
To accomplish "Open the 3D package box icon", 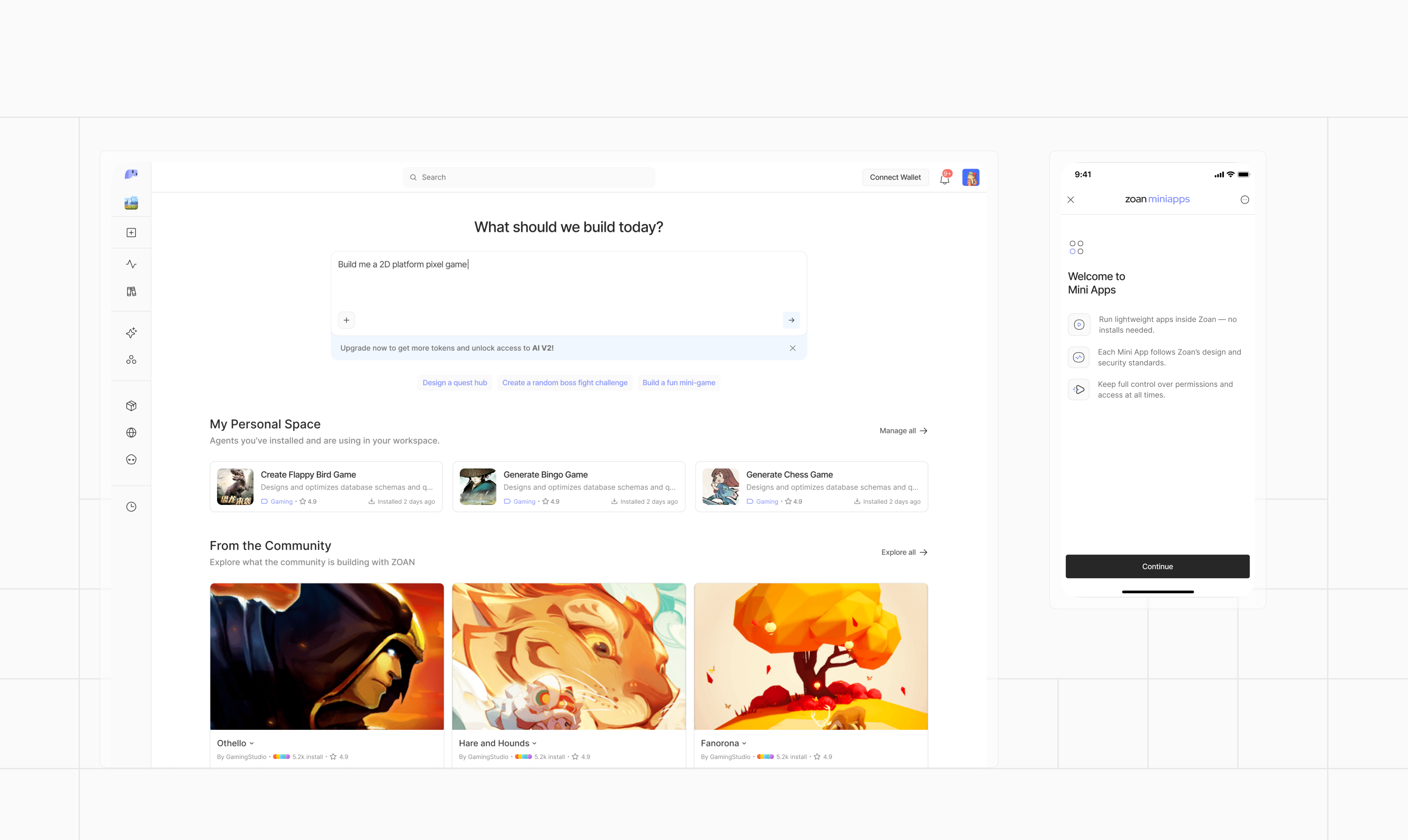I will click(x=131, y=406).
